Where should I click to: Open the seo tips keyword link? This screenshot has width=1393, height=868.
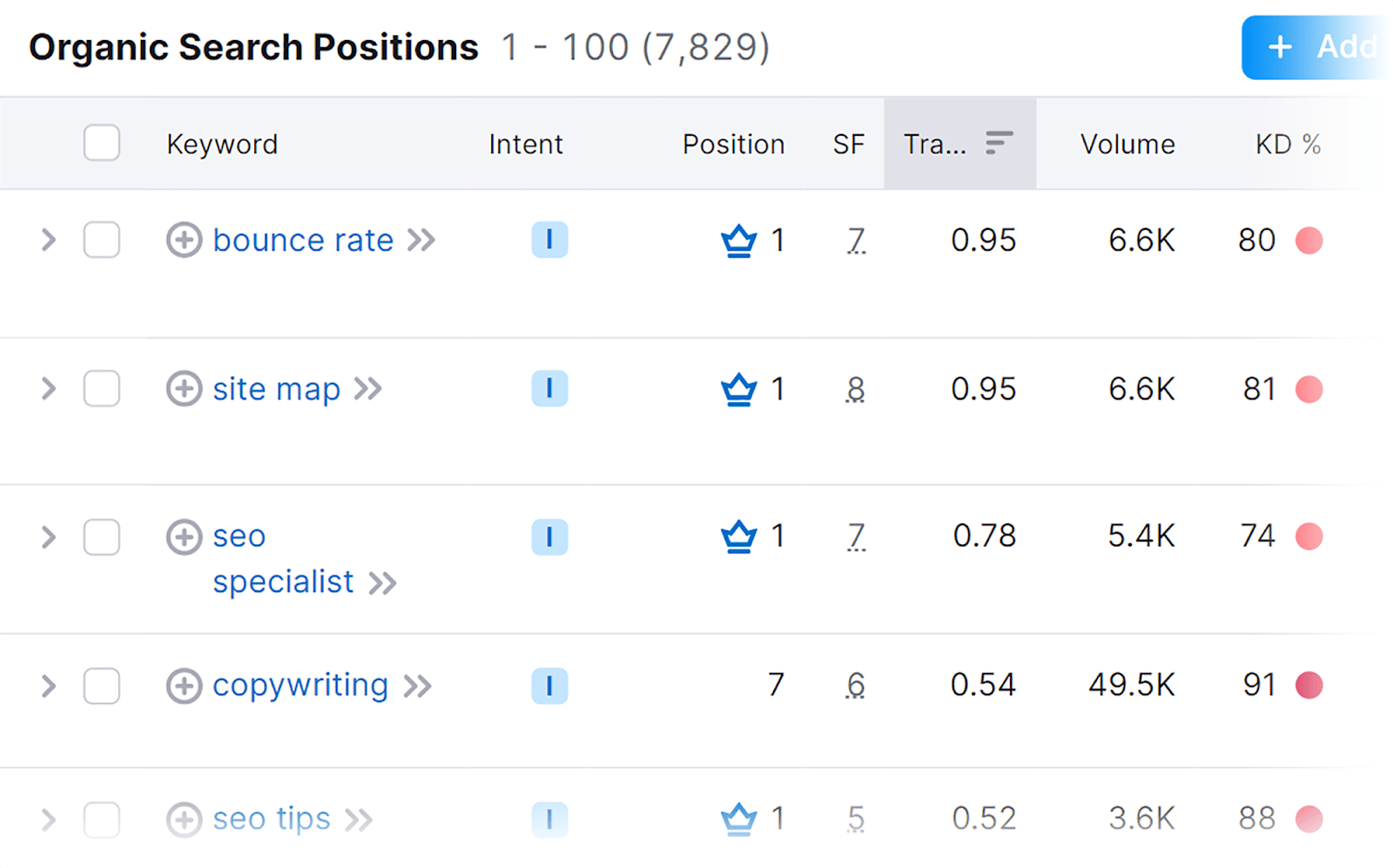tap(272, 819)
